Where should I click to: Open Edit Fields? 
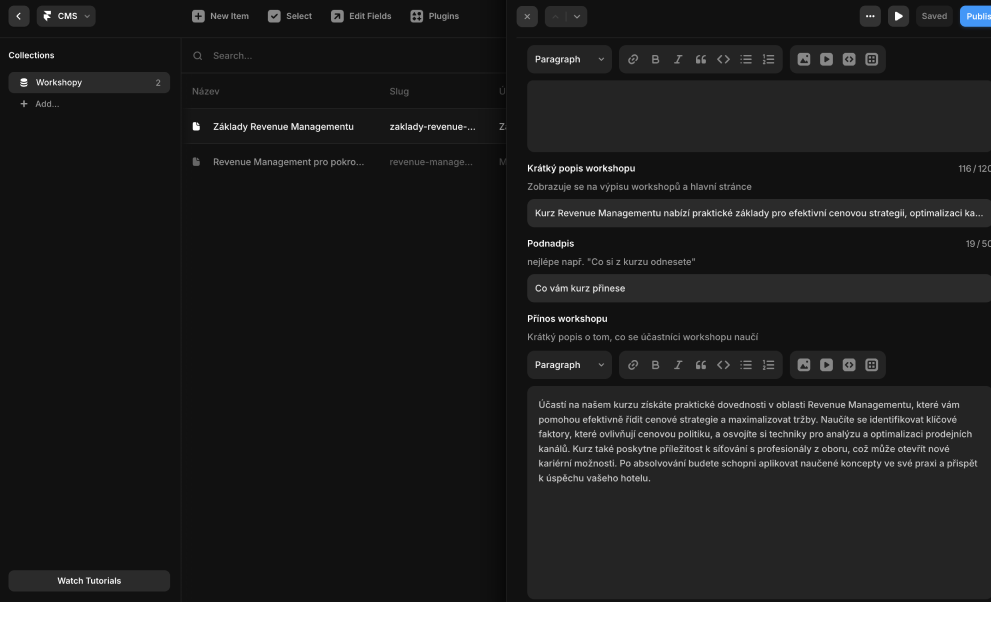point(362,16)
